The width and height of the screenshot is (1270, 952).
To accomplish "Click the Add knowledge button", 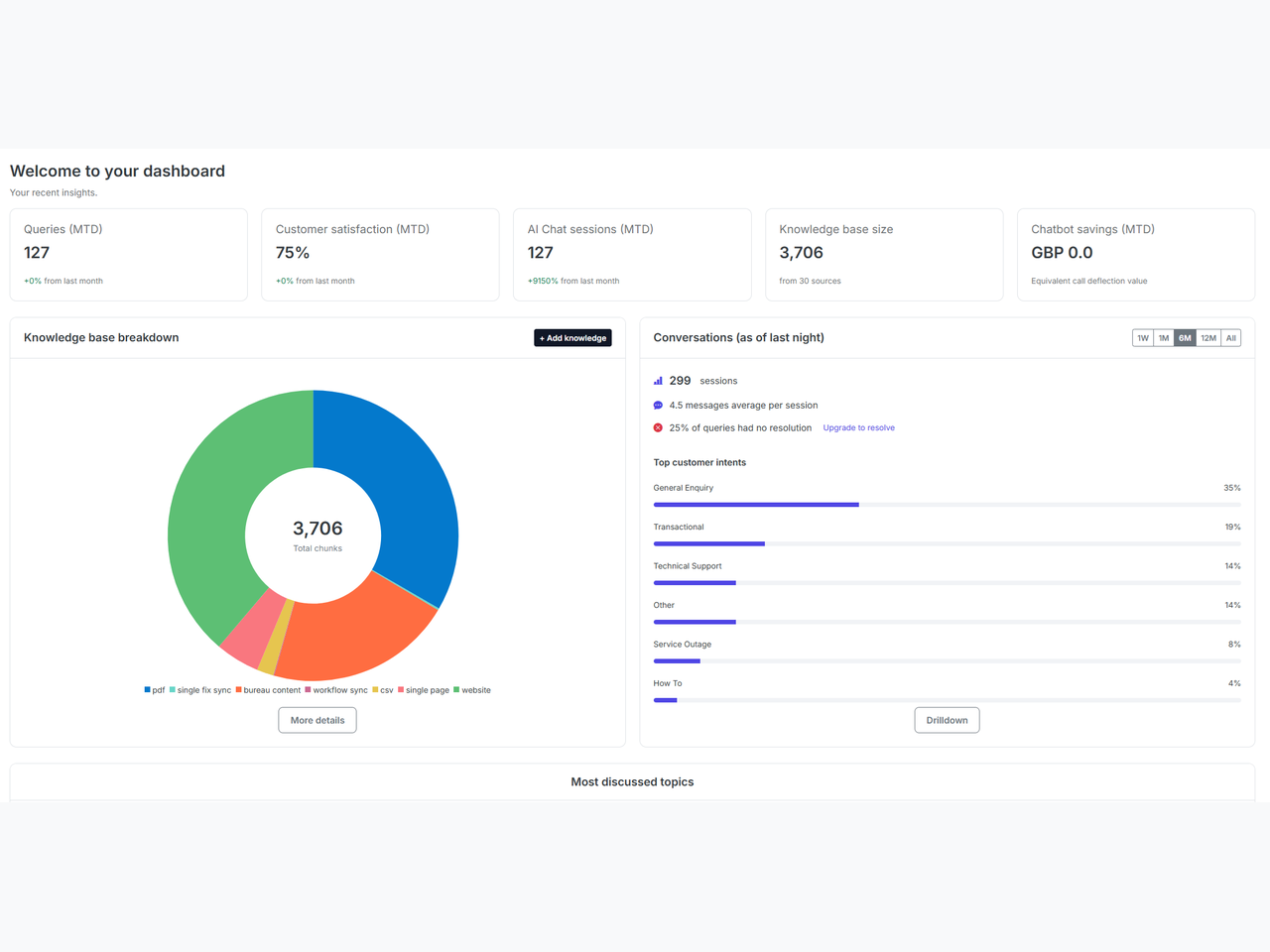I will (x=572, y=338).
